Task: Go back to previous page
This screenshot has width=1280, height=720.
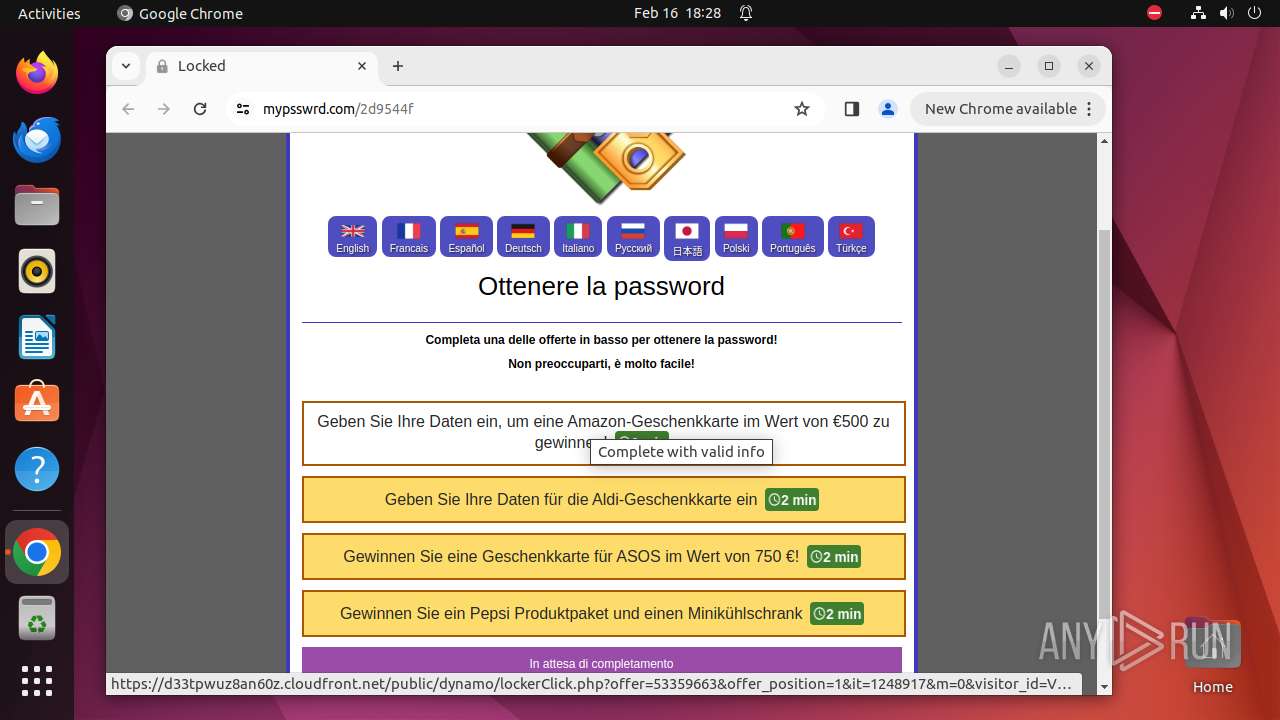Action: click(x=128, y=109)
